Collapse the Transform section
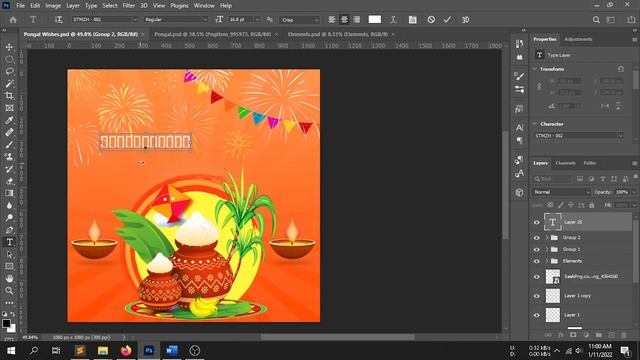This screenshot has width=640, height=360. 535,69
